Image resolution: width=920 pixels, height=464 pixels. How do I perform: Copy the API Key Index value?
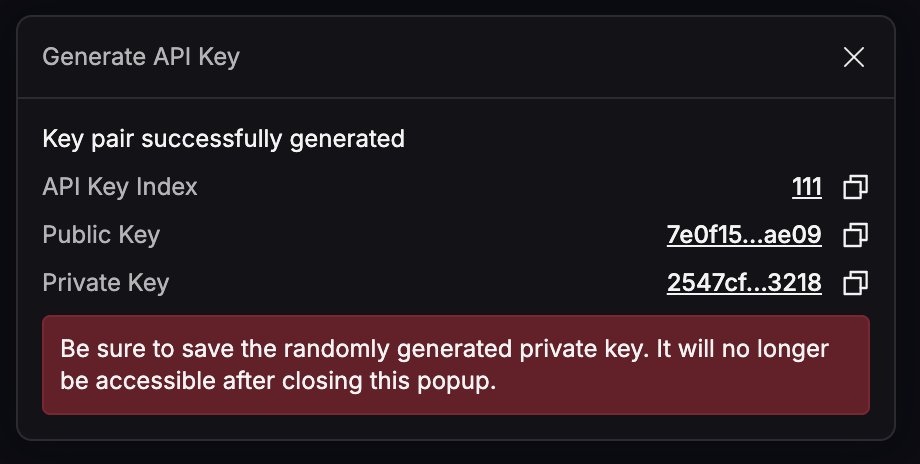(855, 187)
